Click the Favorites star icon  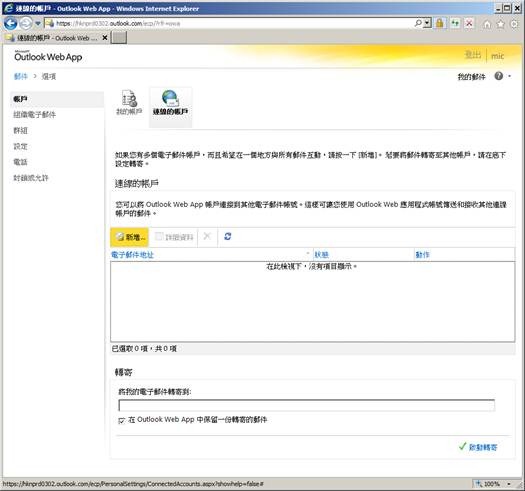[501, 24]
